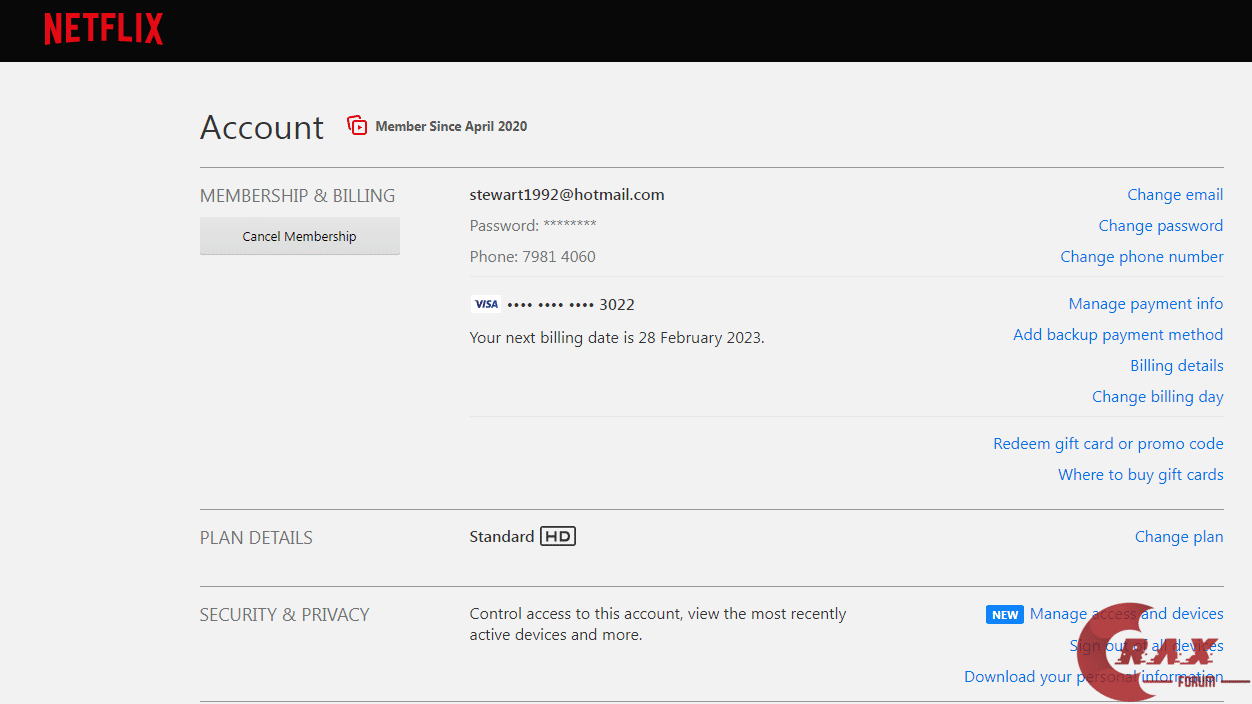Screen dimensions: 1252x704
Task: Click Redeem gift card or promo code
Action: point(1107,444)
